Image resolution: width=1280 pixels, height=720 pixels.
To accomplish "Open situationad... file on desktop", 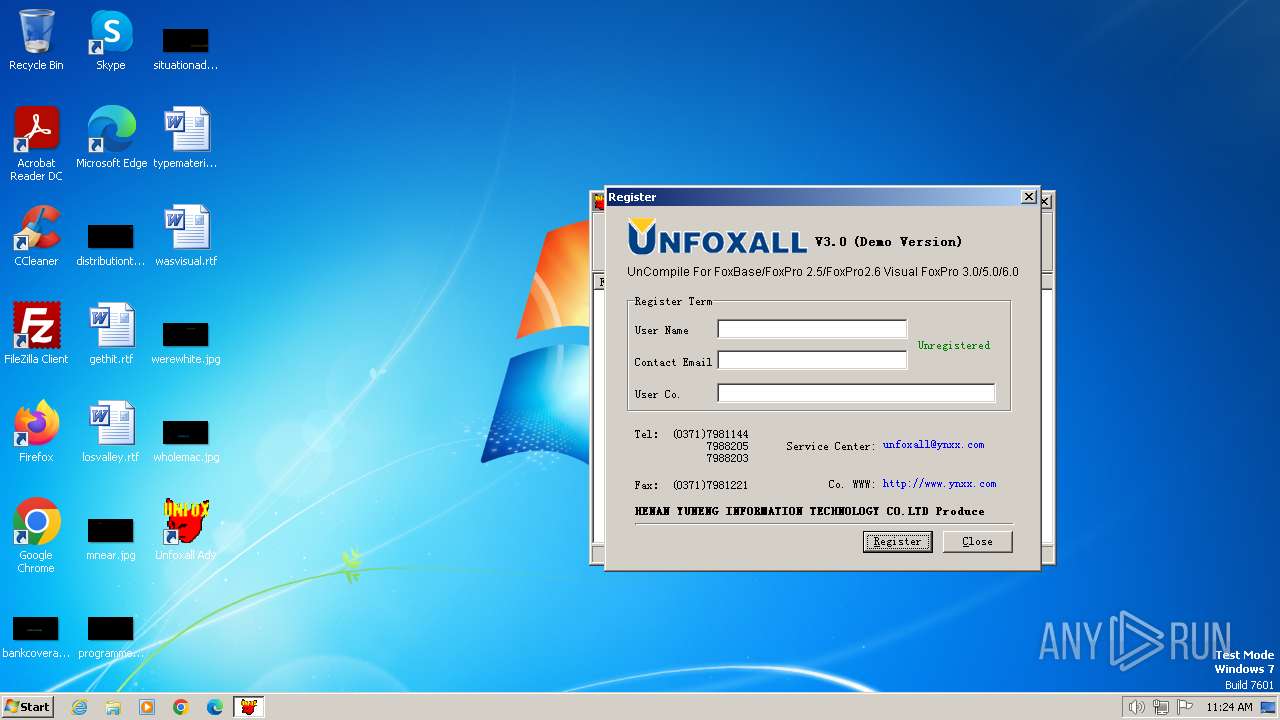I will [x=186, y=48].
